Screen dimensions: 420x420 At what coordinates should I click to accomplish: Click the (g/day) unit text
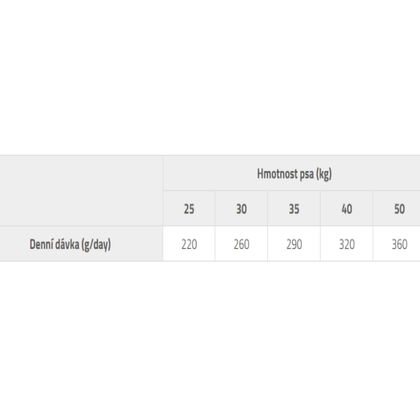pyautogui.click(x=96, y=245)
